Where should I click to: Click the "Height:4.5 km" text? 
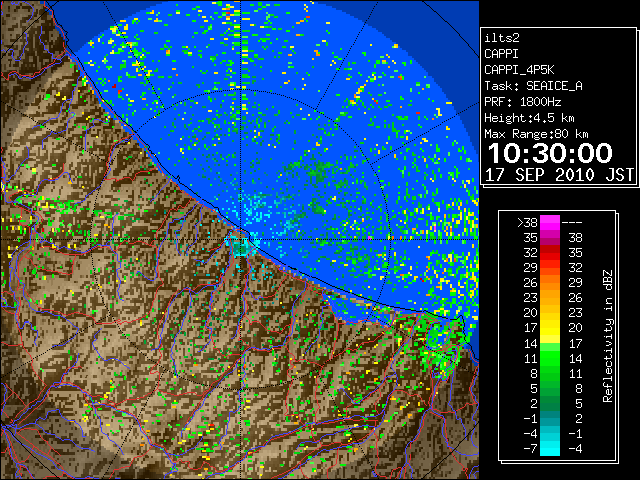point(529,118)
